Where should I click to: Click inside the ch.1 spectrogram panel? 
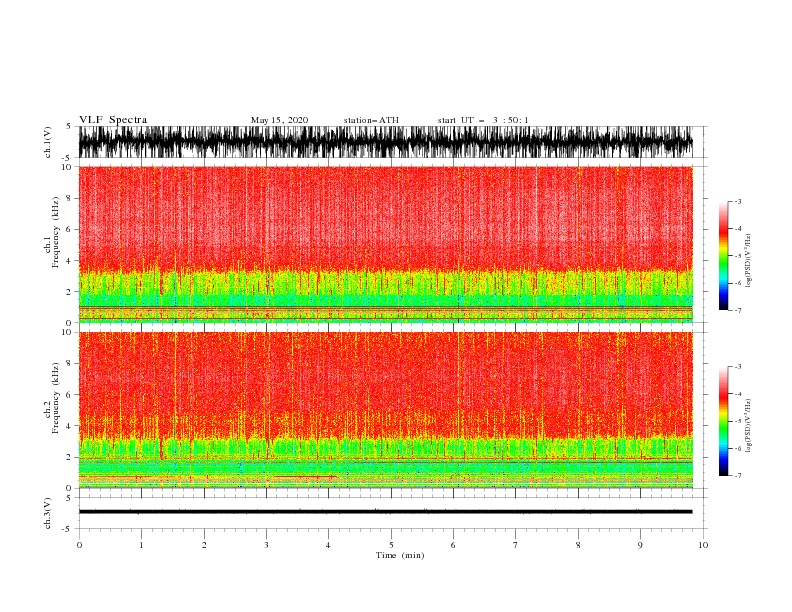[x=385, y=244]
